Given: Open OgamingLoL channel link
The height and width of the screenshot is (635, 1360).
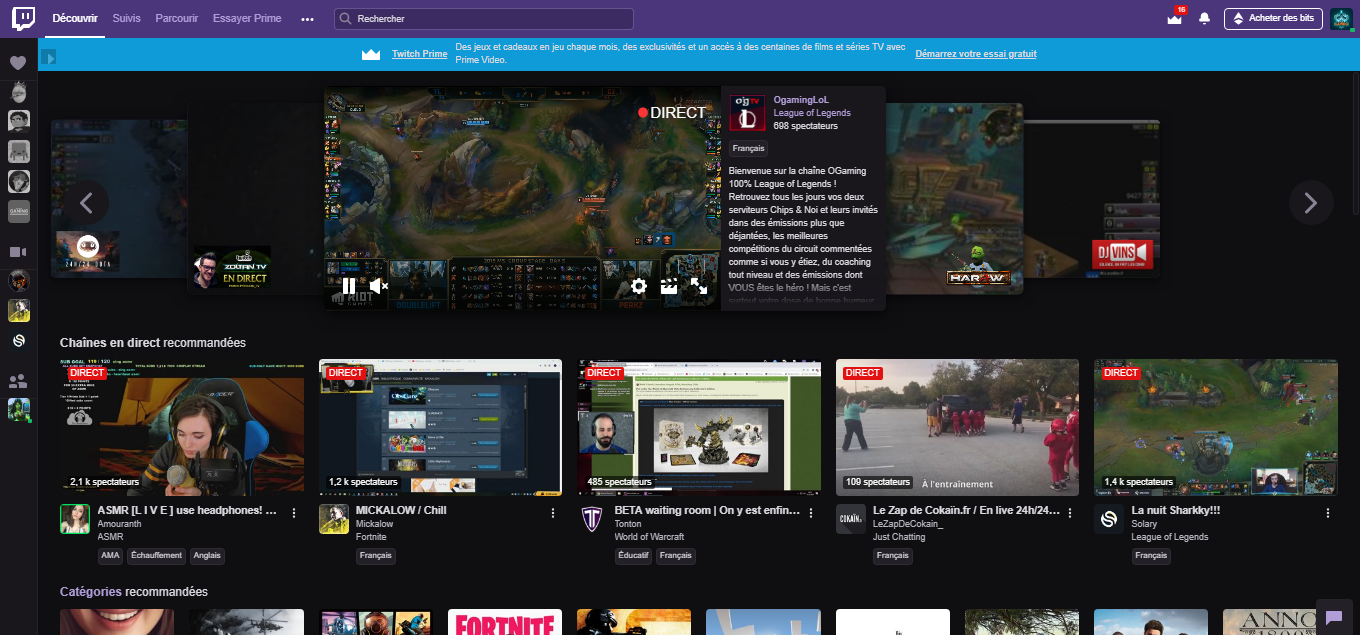Looking at the screenshot, I should pyautogui.click(x=801, y=100).
